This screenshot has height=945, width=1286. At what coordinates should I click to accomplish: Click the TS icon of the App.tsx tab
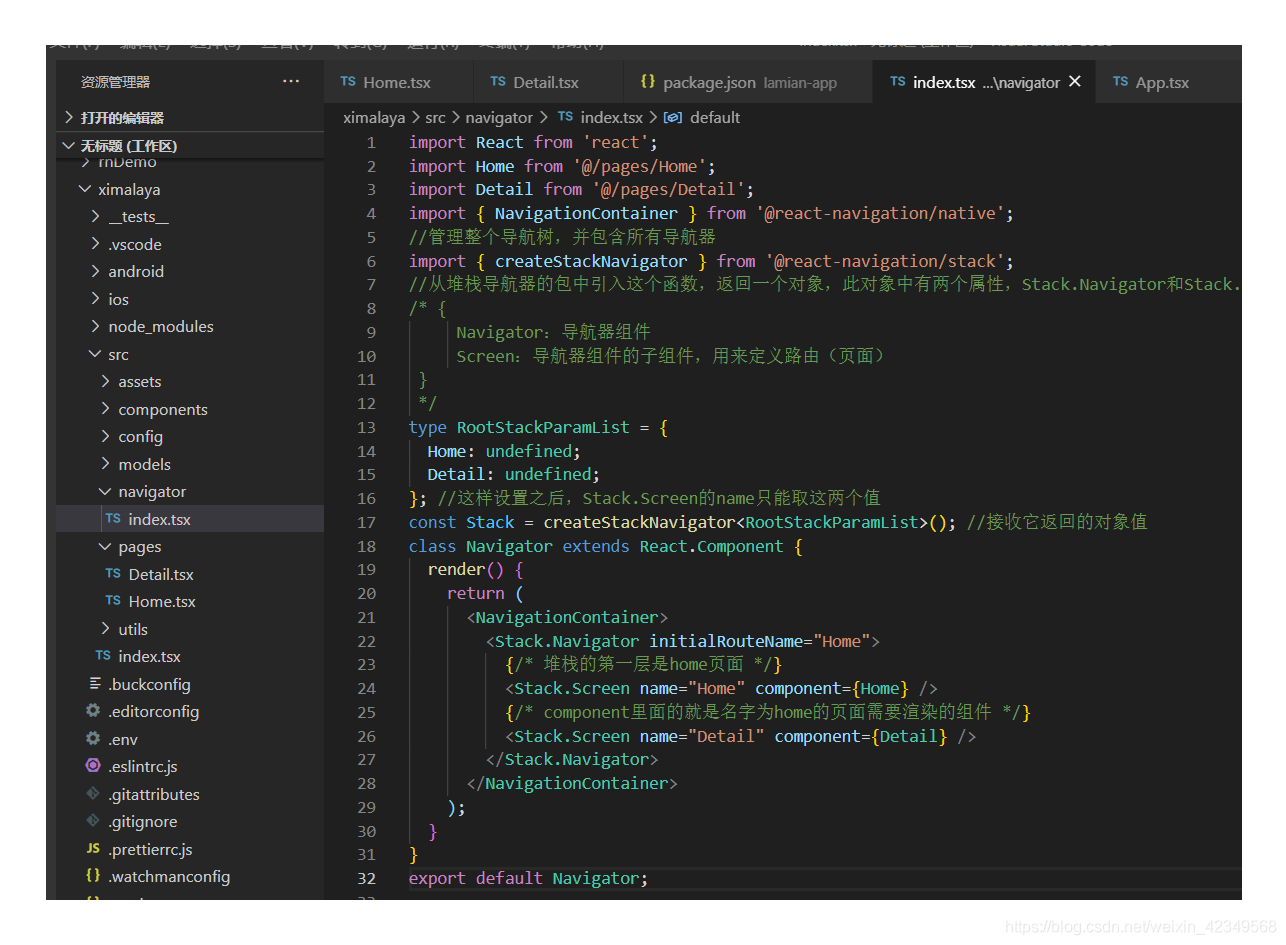(x=1120, y=82)
